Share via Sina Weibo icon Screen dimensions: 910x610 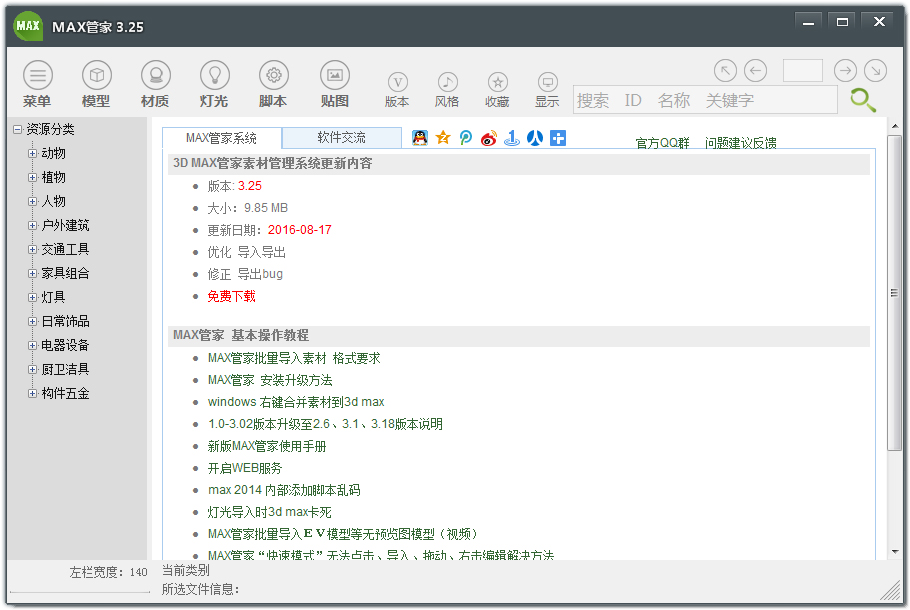(x=489, y=138)
